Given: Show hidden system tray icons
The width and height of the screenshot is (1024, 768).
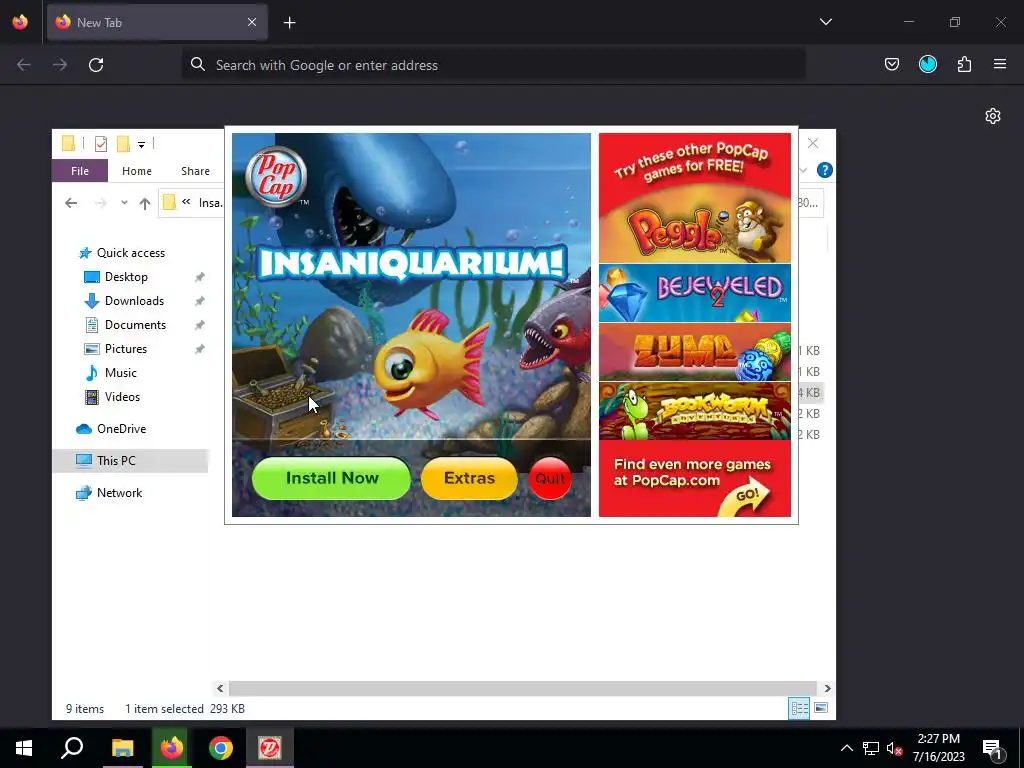Looking at the screenshot, I should (846, 748).
